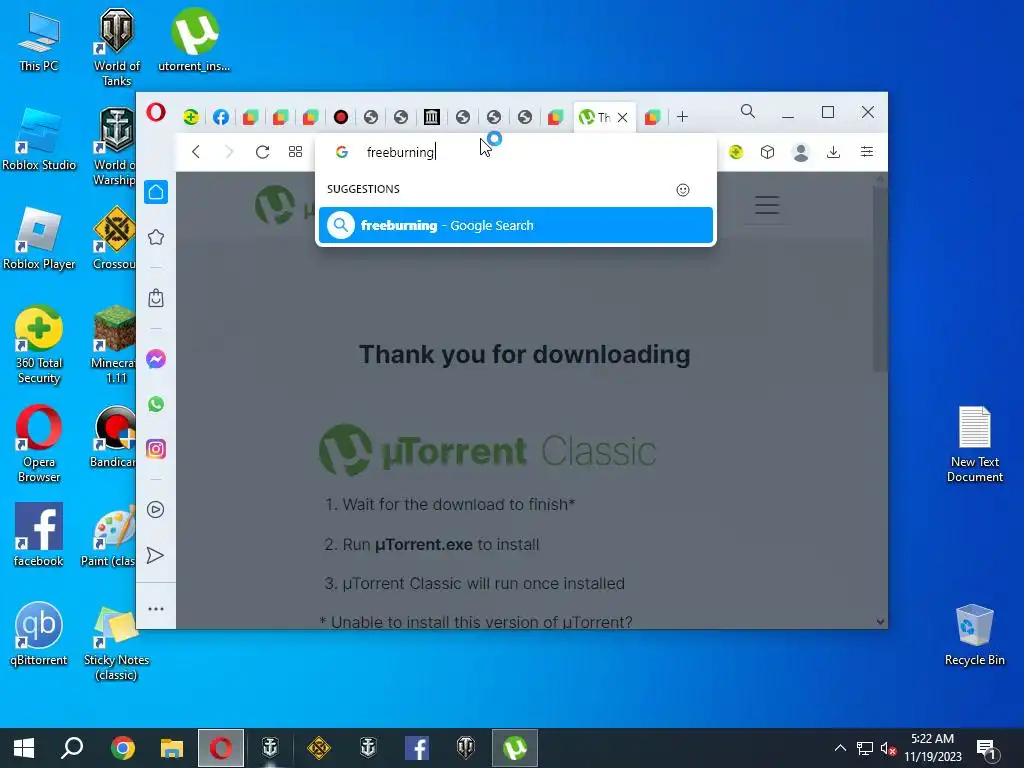Open Messenger in the Opera sidebar

156,359
